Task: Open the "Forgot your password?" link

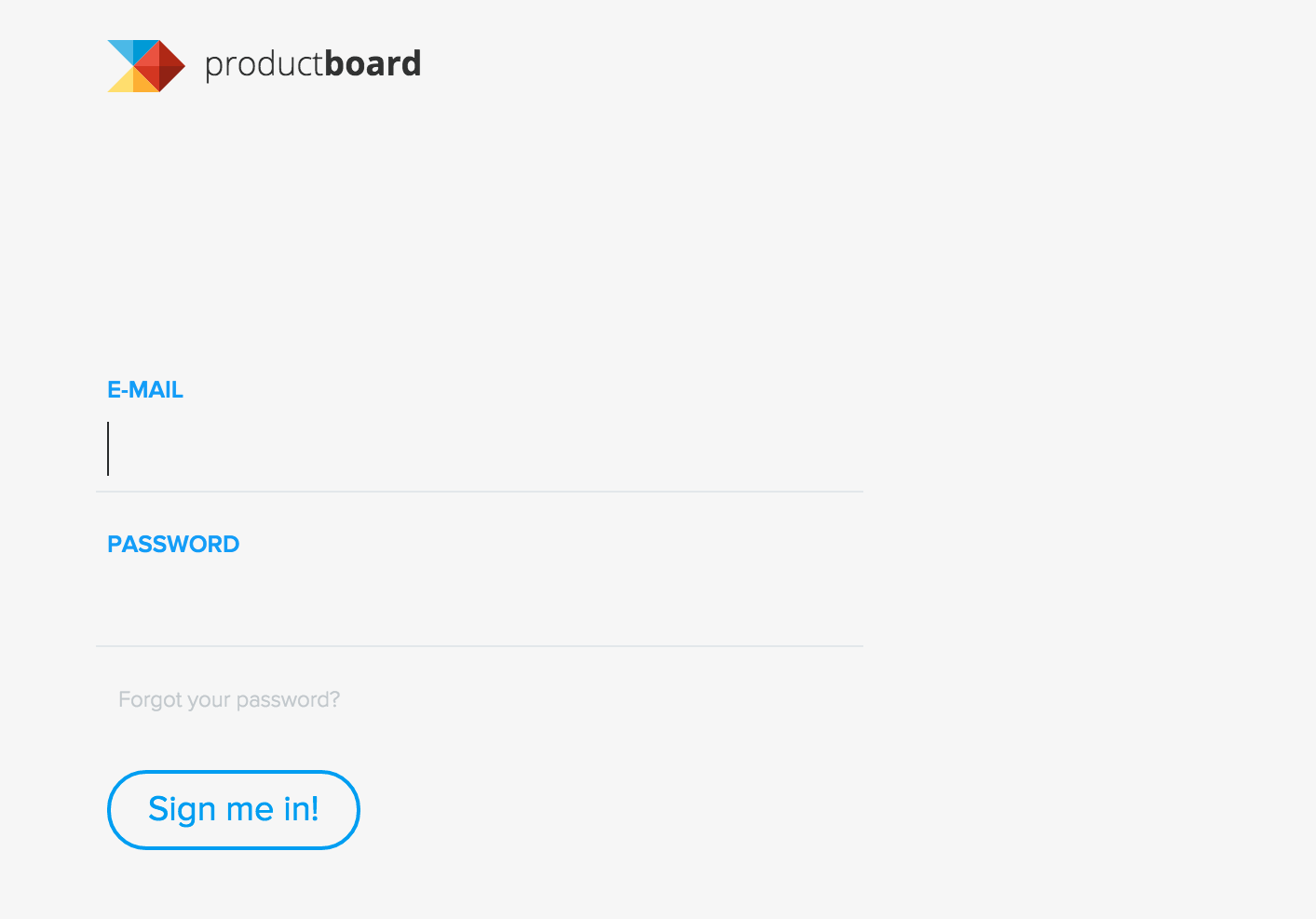Action: 229,699
